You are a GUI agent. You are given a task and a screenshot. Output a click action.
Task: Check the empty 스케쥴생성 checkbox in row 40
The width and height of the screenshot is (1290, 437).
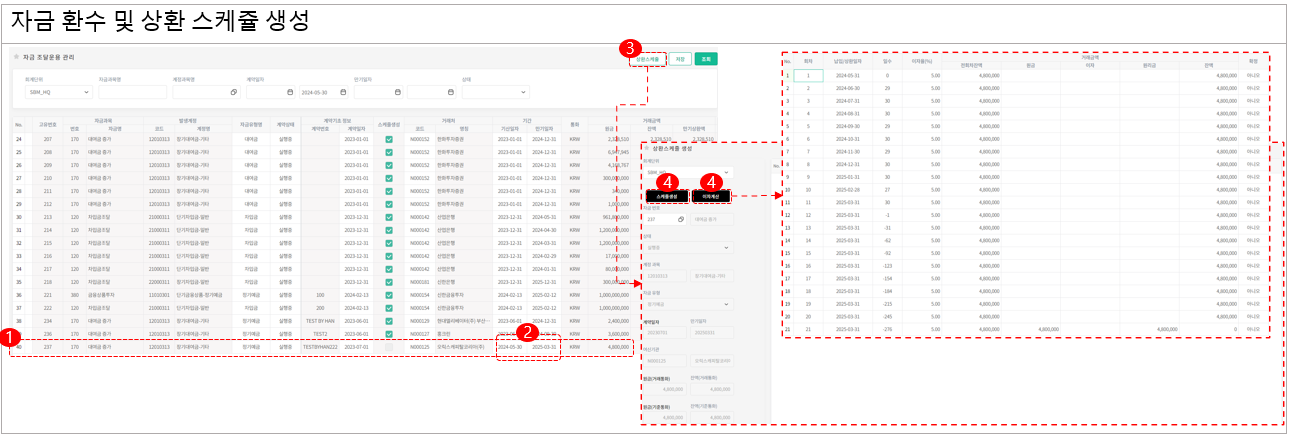coord(389,346)
